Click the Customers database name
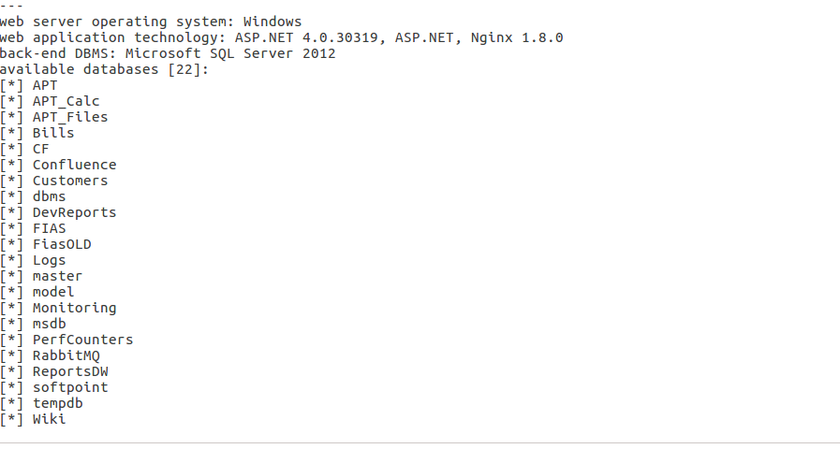 [69, 181]
